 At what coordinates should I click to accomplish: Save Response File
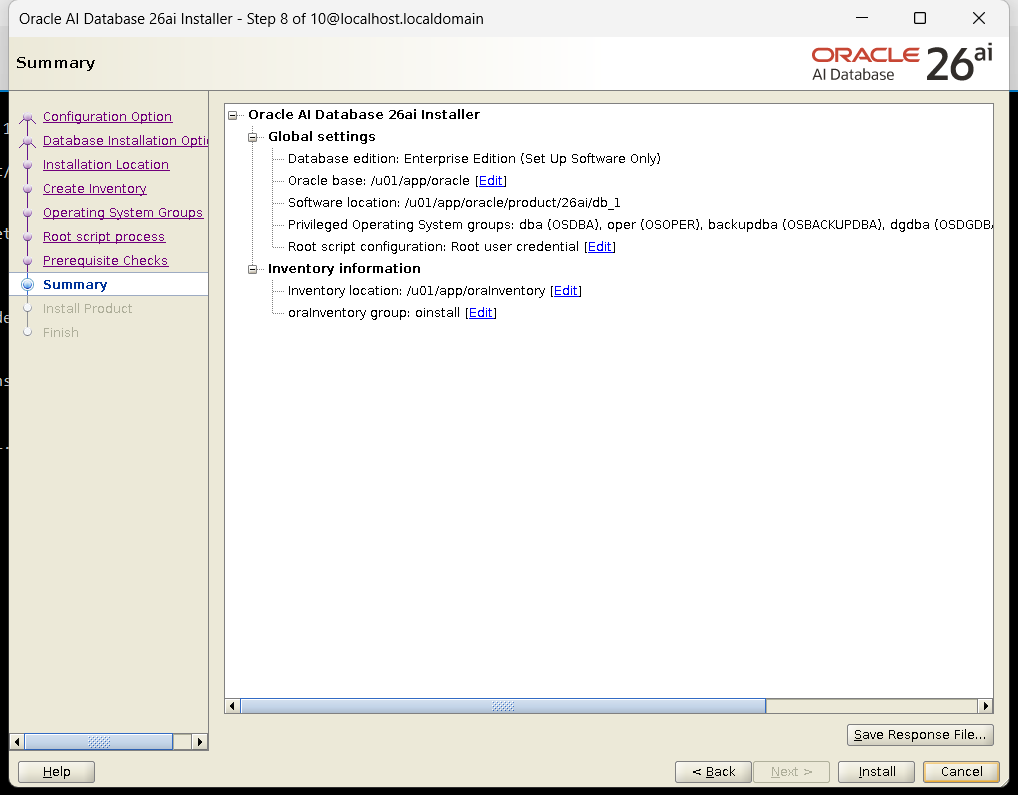pos(920,735)
